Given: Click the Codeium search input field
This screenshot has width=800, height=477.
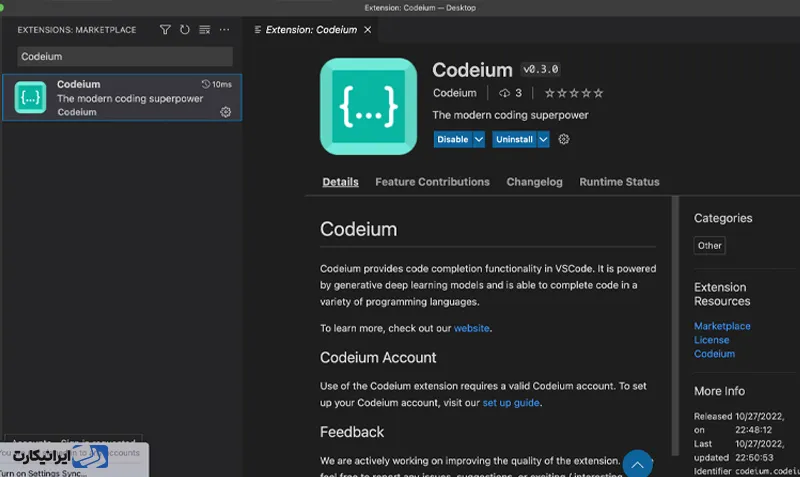Looking at the screenshot, I should 125,57.
